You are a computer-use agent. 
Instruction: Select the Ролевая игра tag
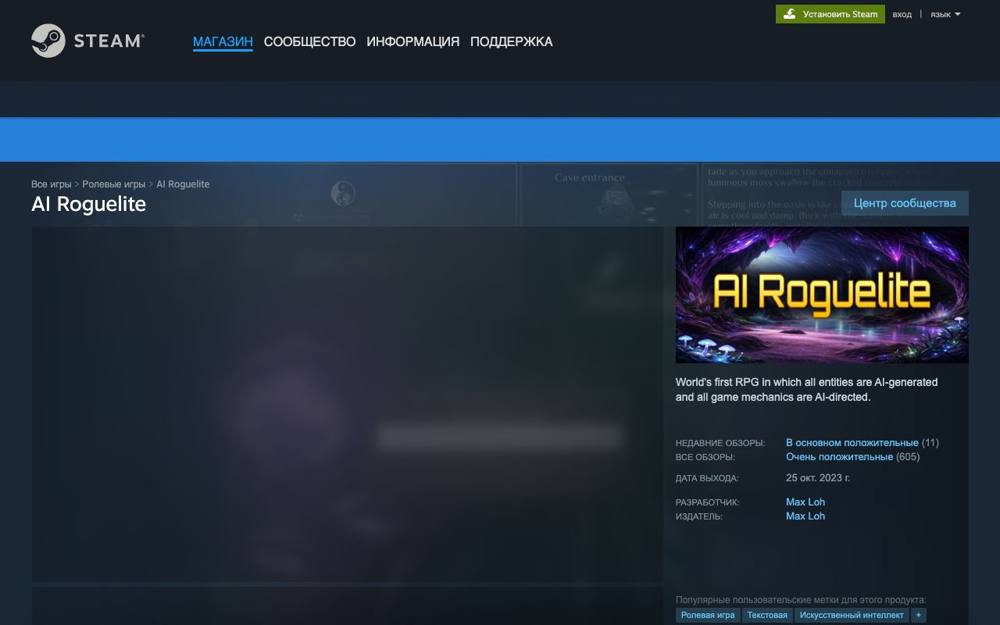[x=707, y=615]
